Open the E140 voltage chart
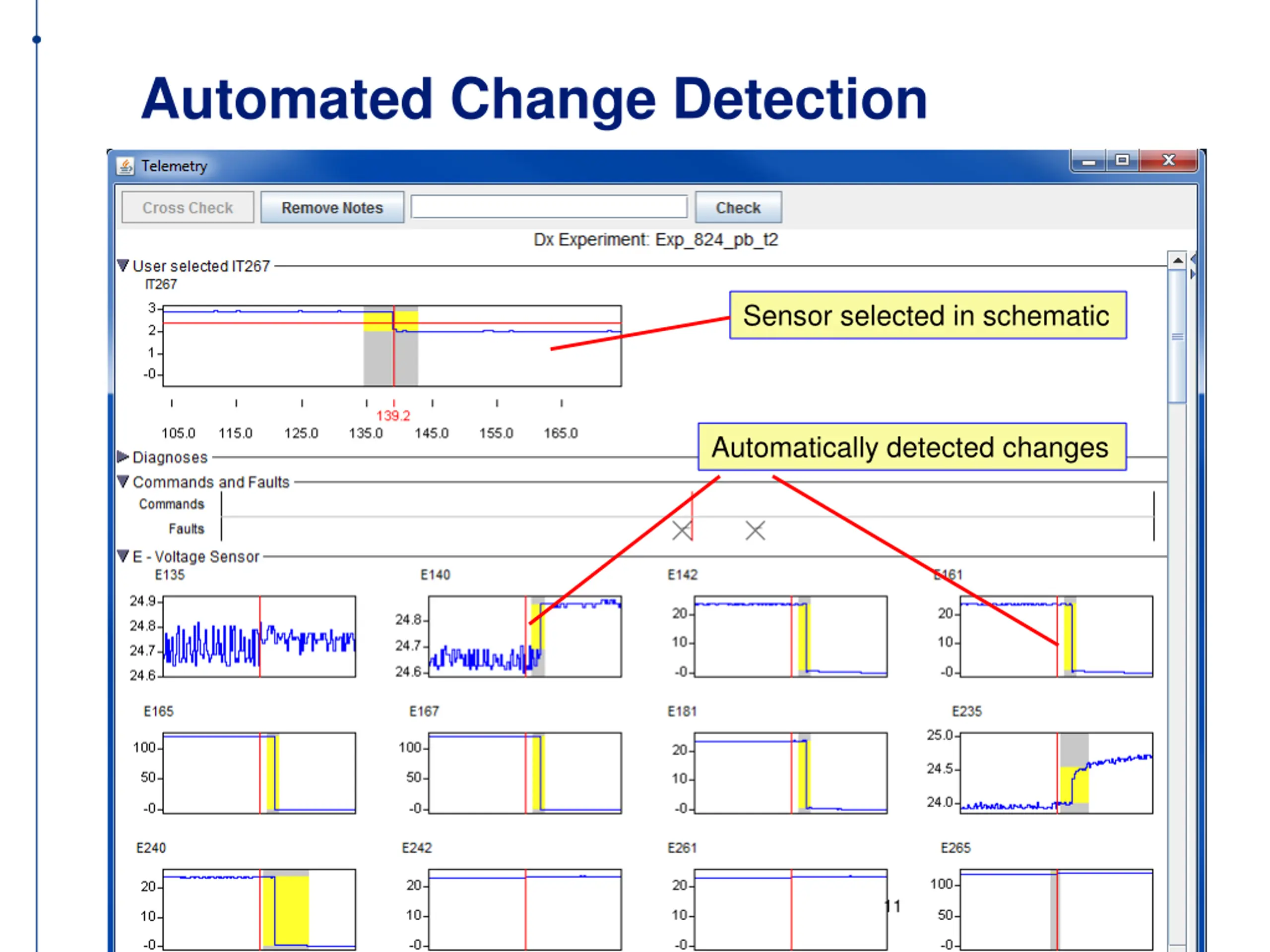 [525, 636]
